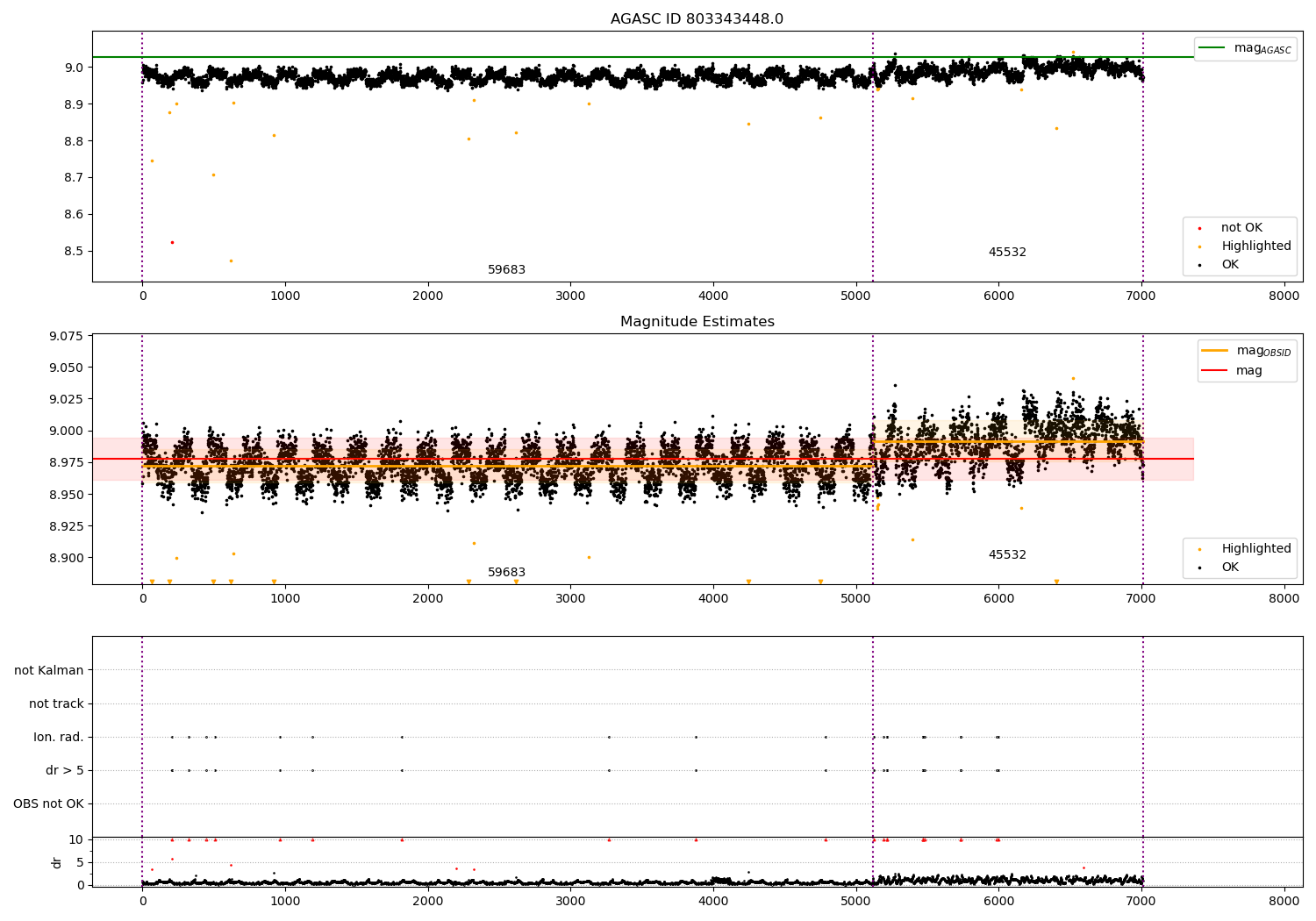Click the "not track" axis label

(56, 703)
